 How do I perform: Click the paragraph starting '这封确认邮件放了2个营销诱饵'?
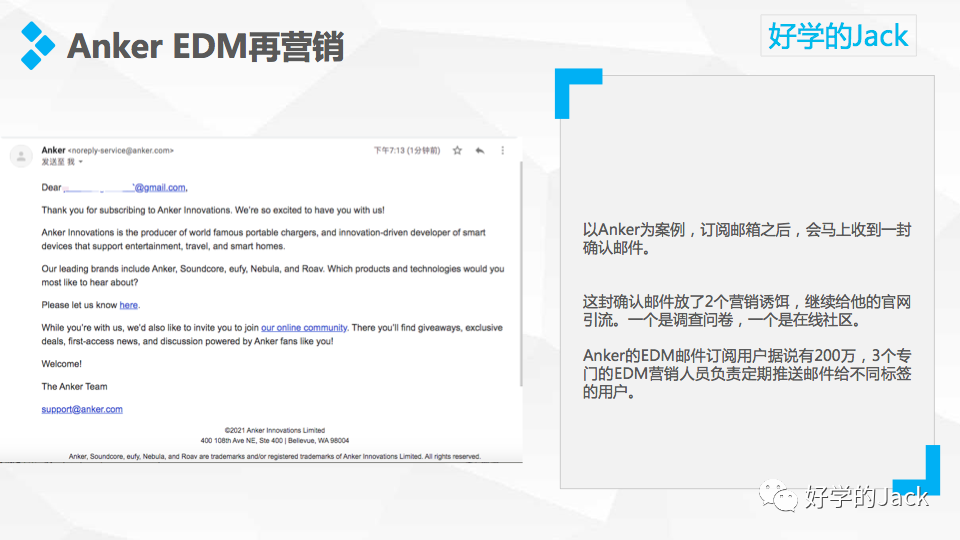tap(747, 310)
